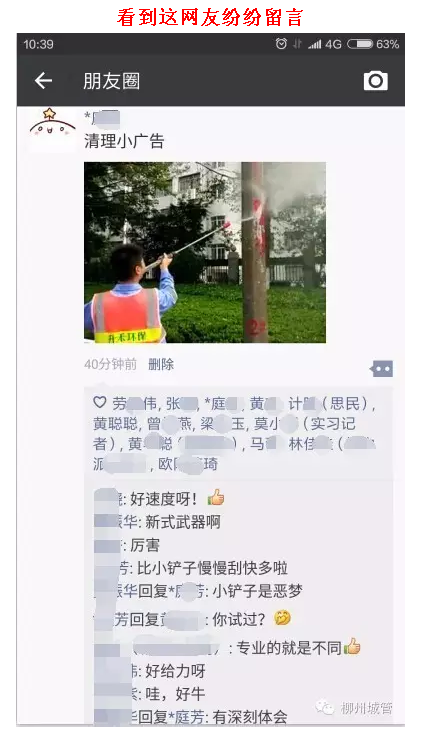The image size is (425, 730).
Task: Tap the comment 好速度呀!
Action: click(x=163, y=499)
